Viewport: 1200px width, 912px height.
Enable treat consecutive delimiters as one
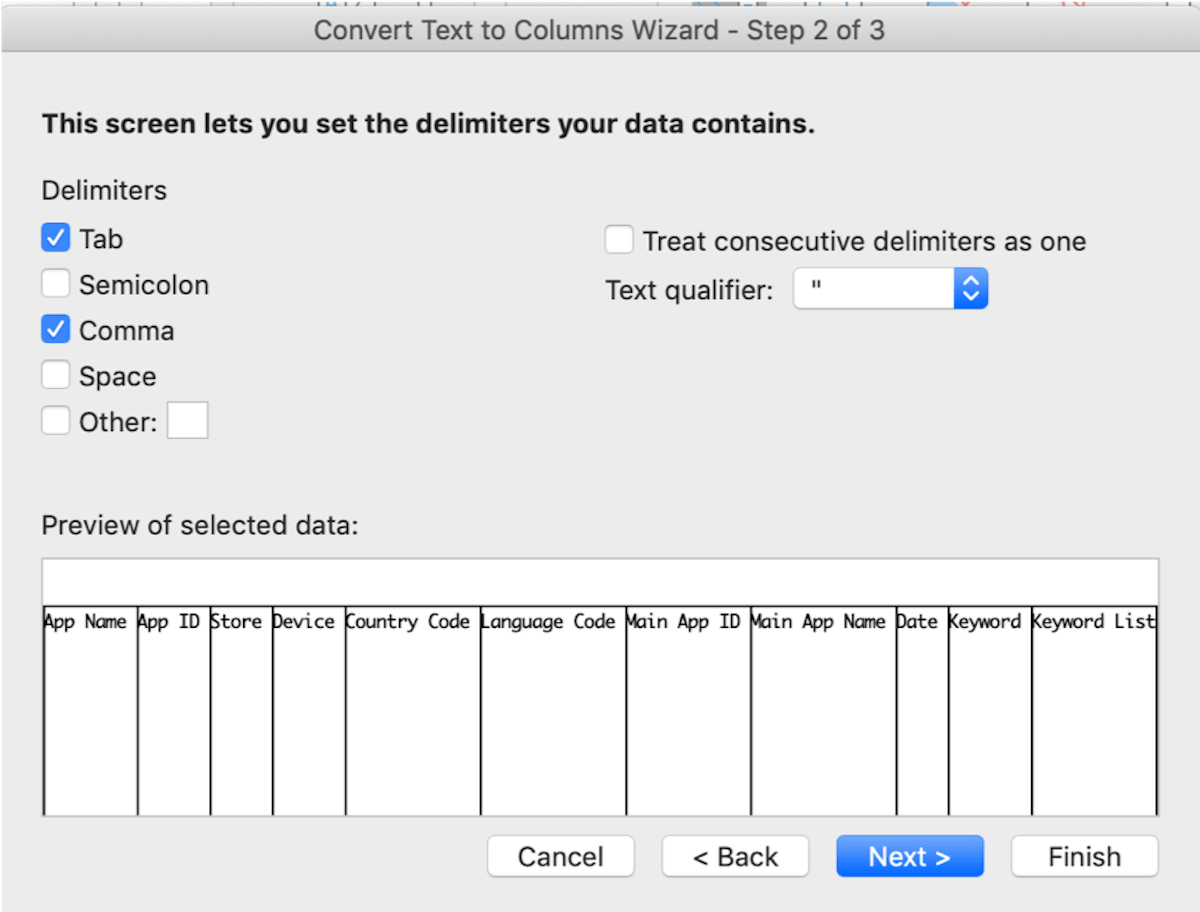pyautogui.click(x=619, y=239)
